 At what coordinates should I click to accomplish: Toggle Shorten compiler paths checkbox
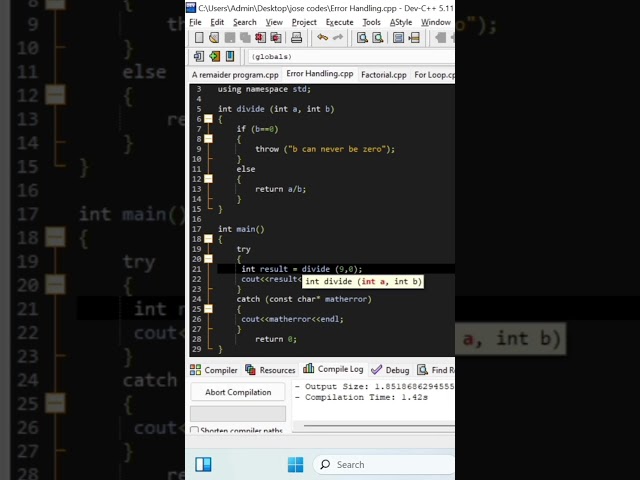click(194, 430)
